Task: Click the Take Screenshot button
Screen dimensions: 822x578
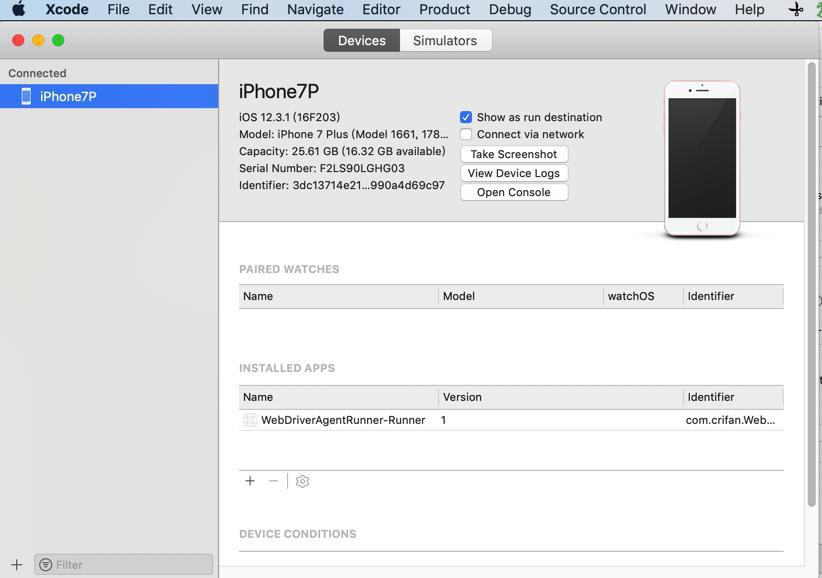Action: (x=514, y=154)
